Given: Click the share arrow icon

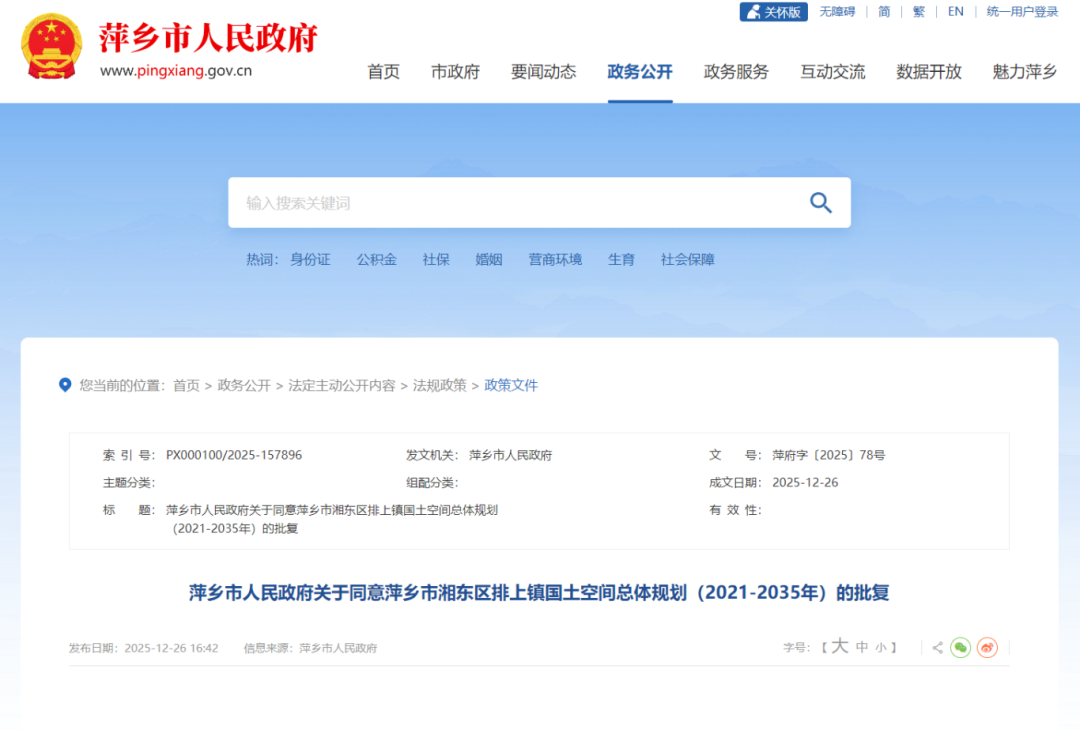Looking at the screenshot, I should (937, 647).
